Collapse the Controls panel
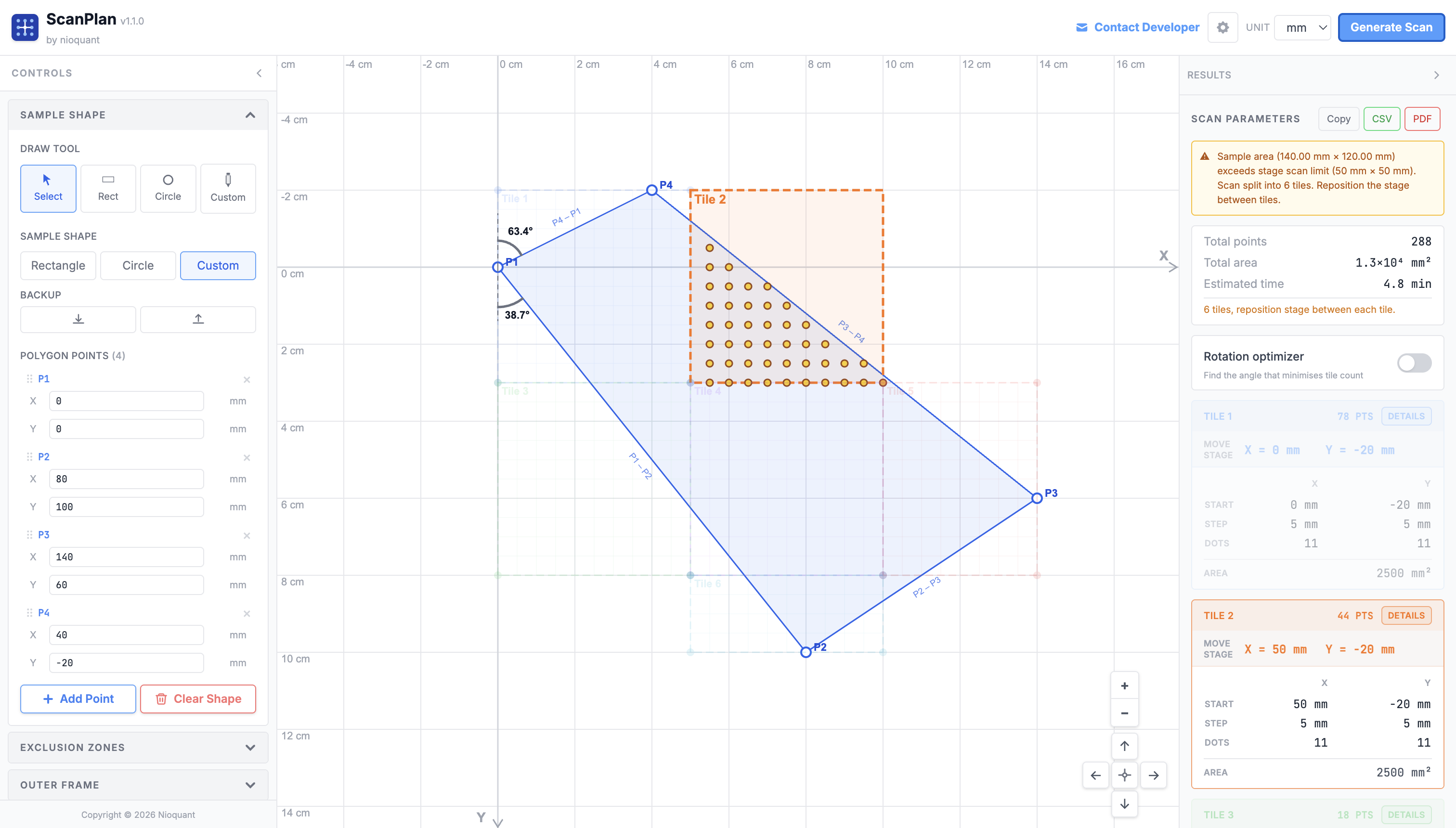The image size is (1456, 828). pos(260,73)
